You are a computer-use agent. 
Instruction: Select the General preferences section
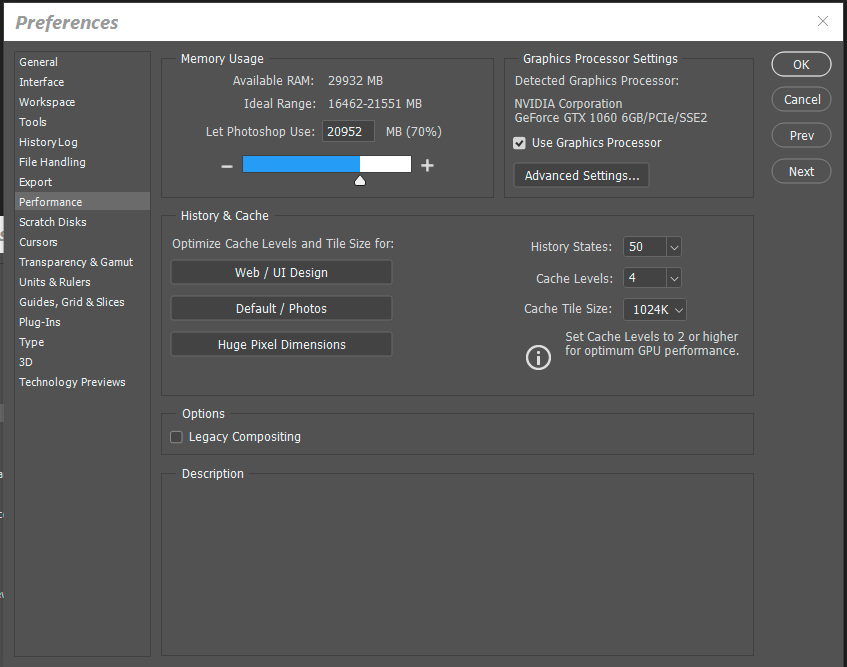pos(40,61)
